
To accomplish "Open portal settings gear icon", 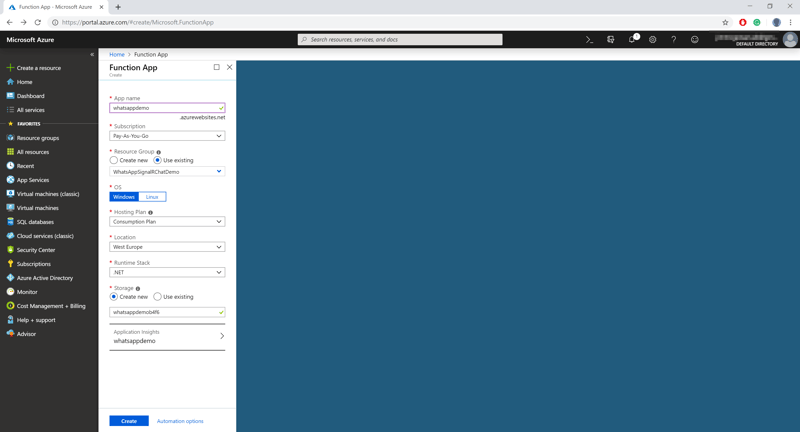I will pos(653,40).
